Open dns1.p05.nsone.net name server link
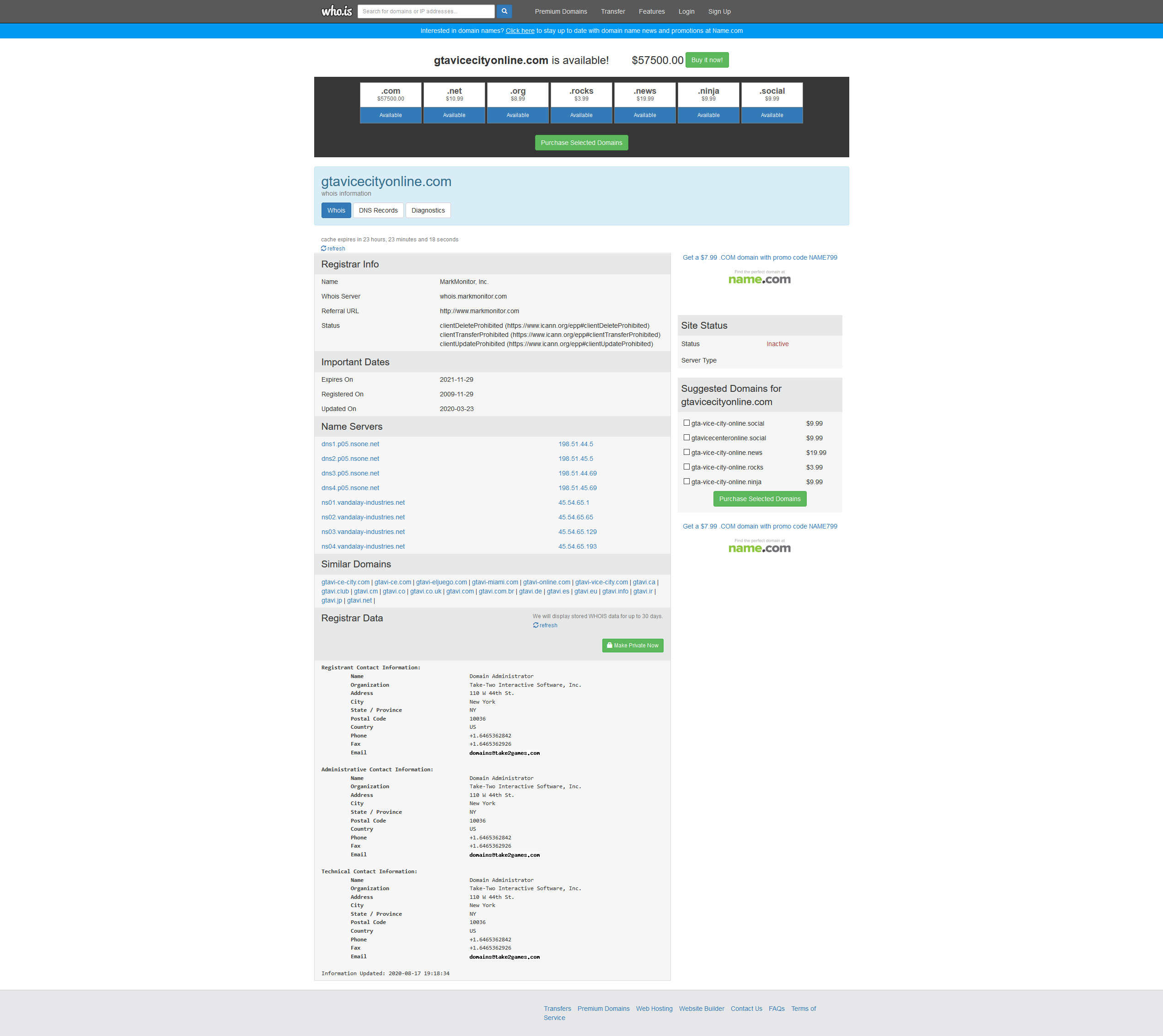This screenshot has height=1036, width=1163. (x=350, y=444)
